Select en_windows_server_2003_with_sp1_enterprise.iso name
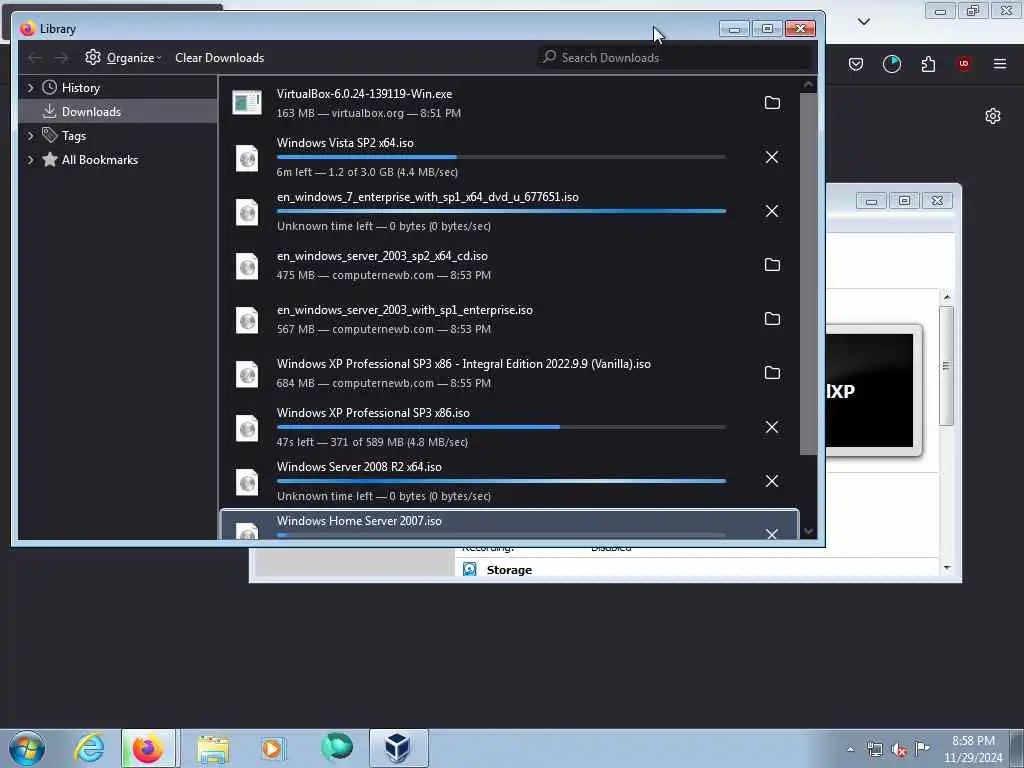Viewport: 1024px width, 768px height. 405,310
